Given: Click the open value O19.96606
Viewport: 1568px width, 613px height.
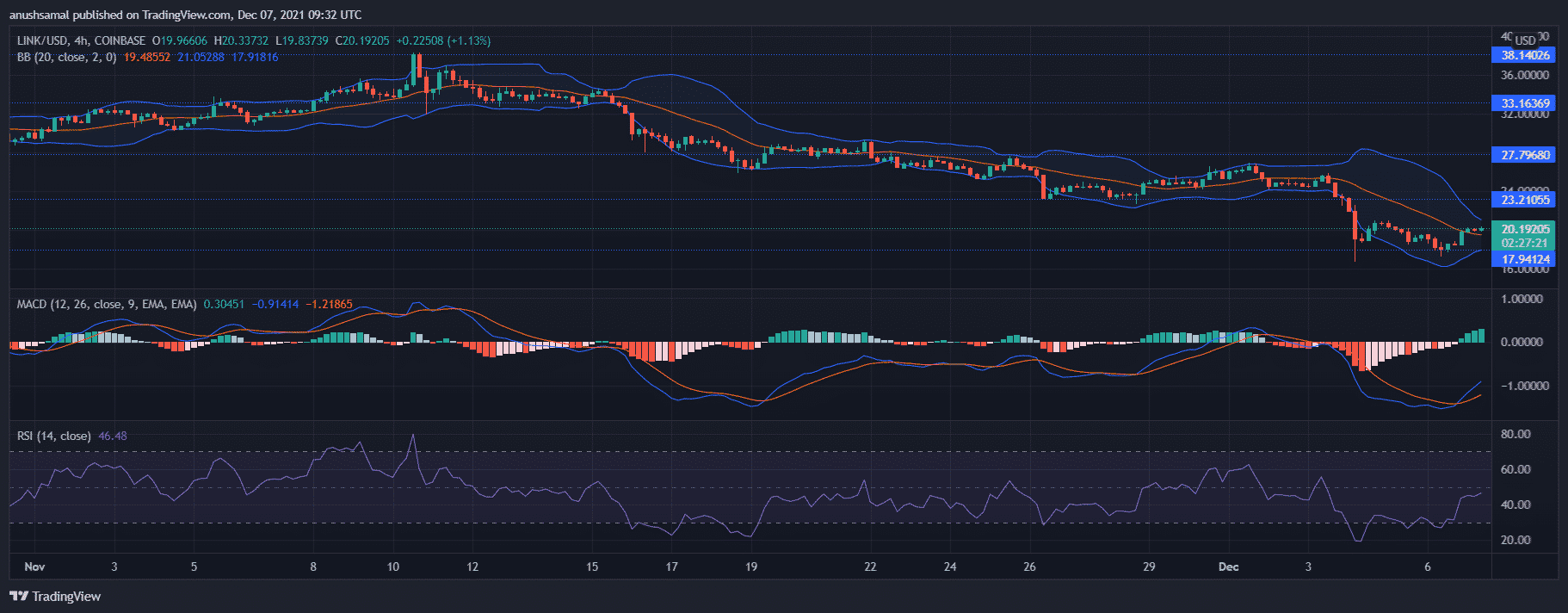Looking at the screenshot, I should pos(180,40).
